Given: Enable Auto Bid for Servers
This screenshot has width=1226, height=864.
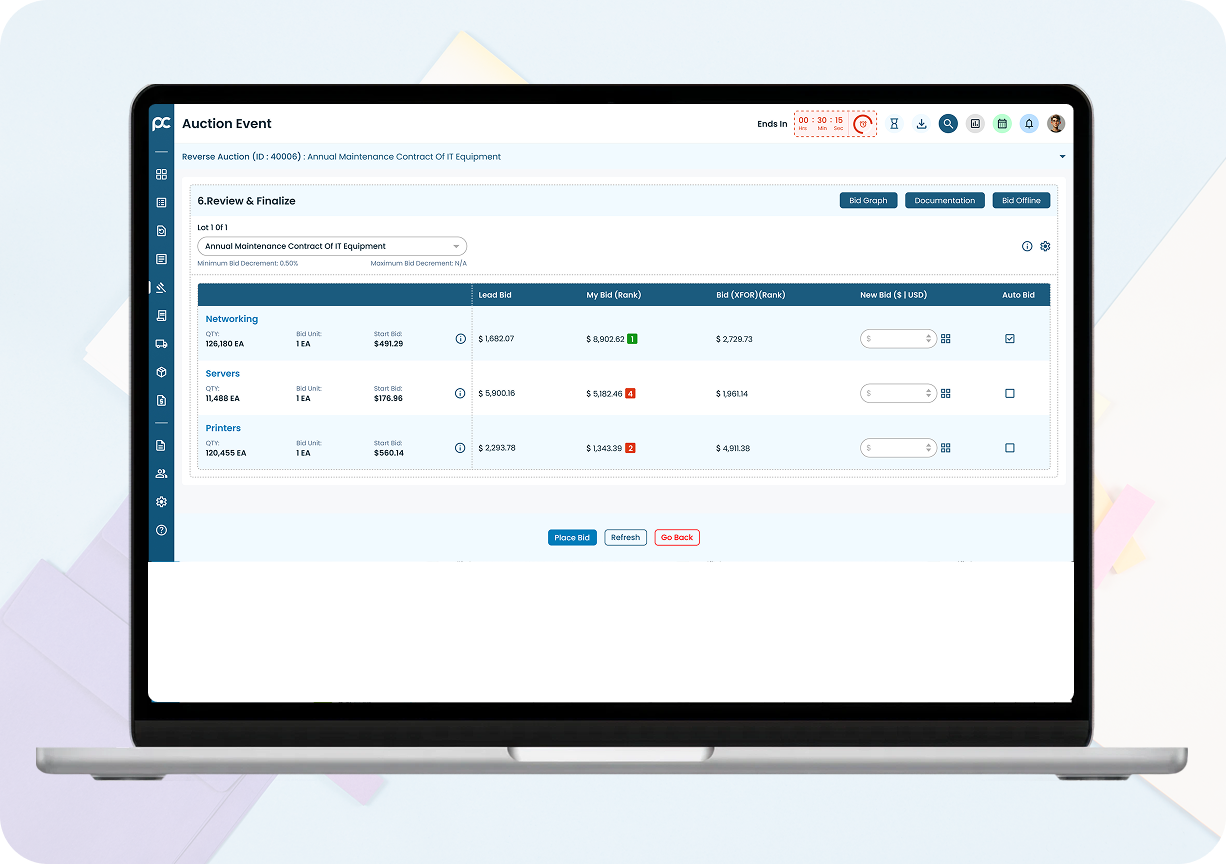Looking at the screenshot, I should click(x=1009, y=394).
